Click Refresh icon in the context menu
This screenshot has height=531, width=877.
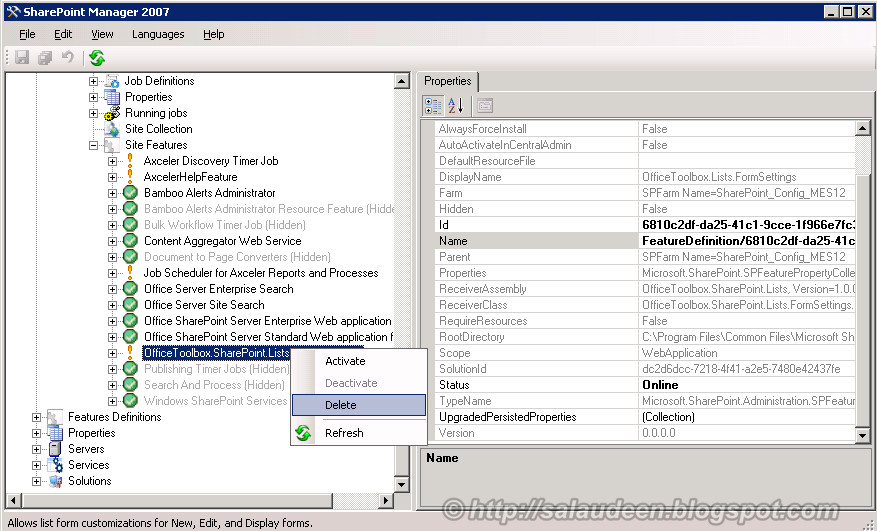coord(303,433)
